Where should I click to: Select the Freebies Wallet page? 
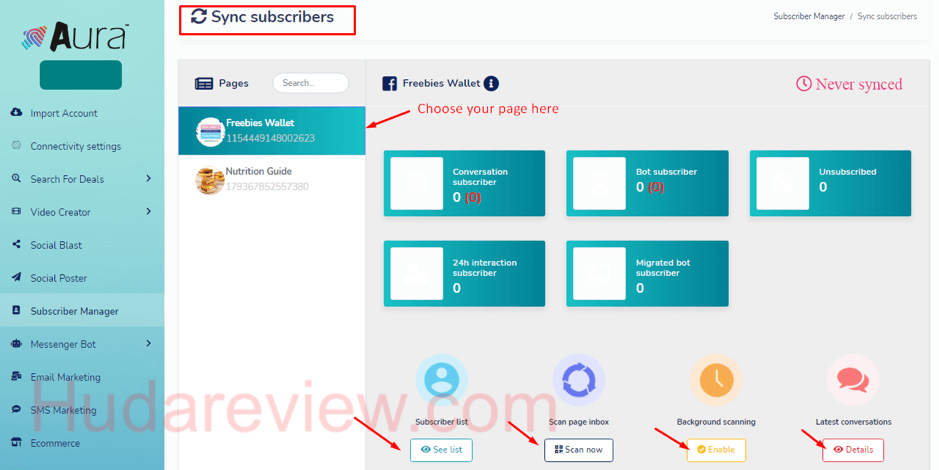[x=272, y=131]
